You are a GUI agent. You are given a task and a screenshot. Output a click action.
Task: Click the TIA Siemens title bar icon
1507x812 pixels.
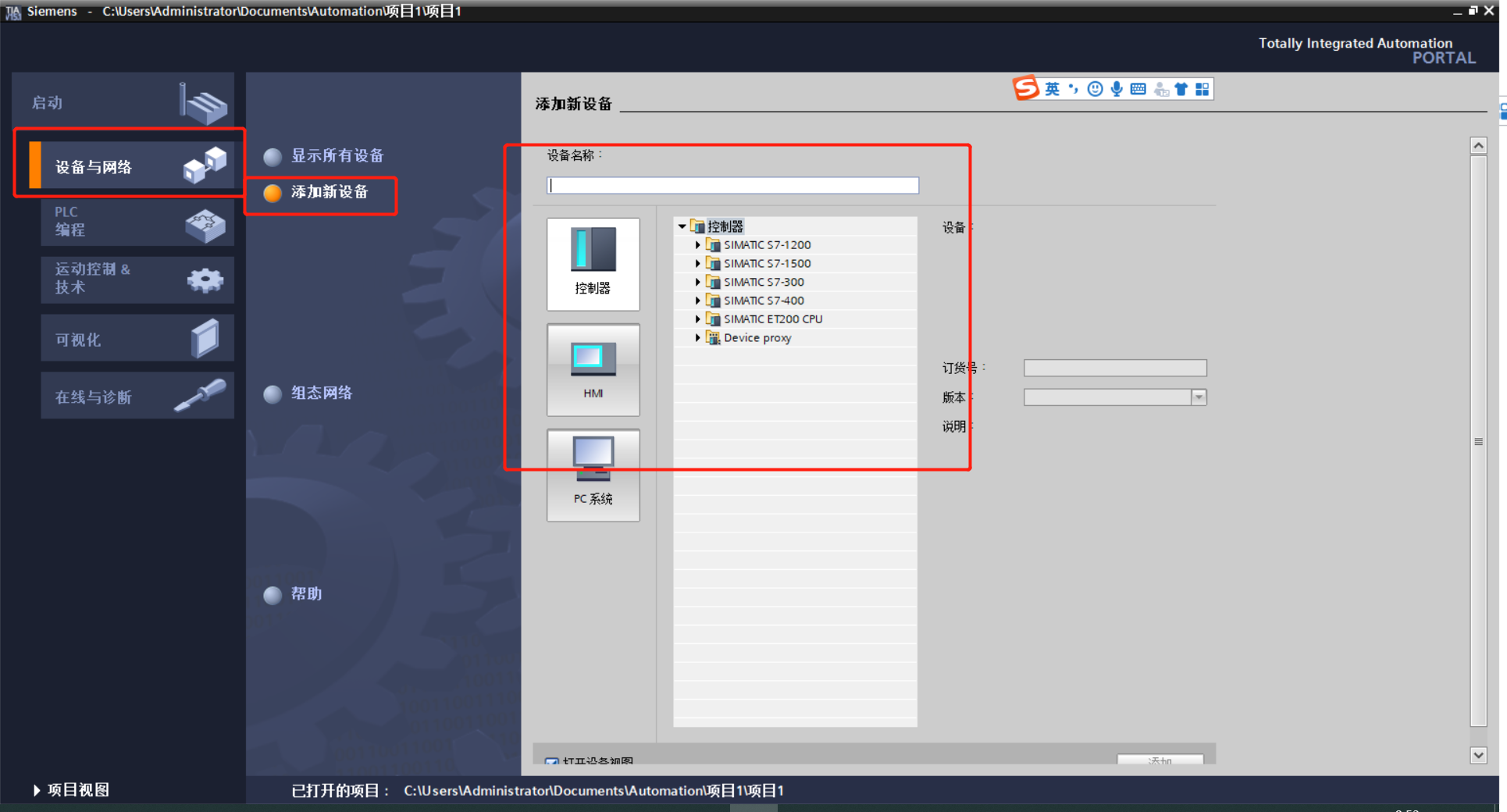[12, 12]
